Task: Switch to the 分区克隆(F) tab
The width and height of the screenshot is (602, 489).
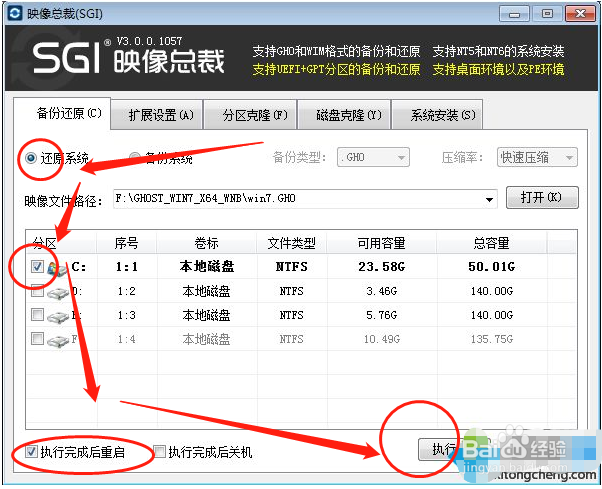Action: click(250, 114)
